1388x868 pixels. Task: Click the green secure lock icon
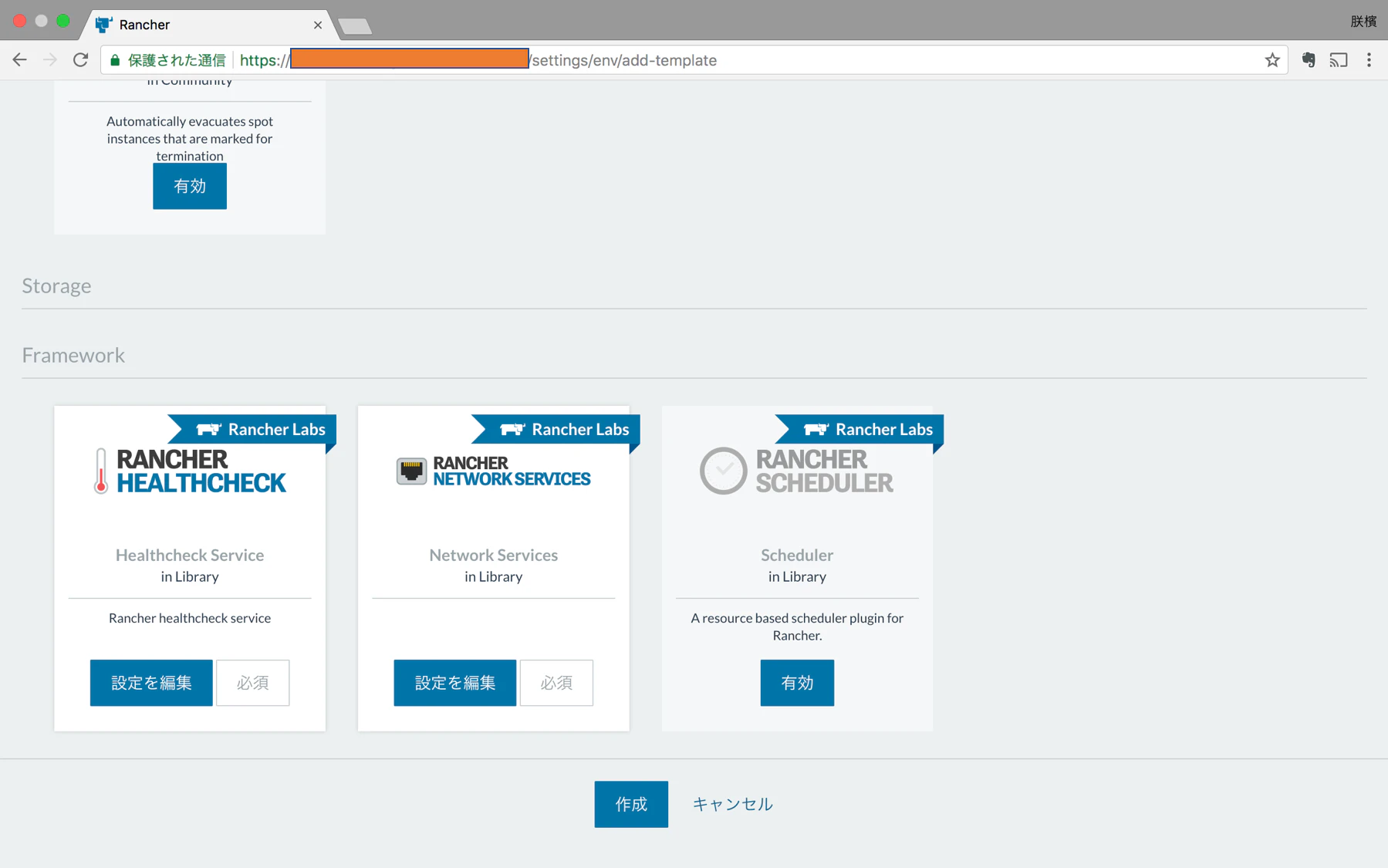115,60
